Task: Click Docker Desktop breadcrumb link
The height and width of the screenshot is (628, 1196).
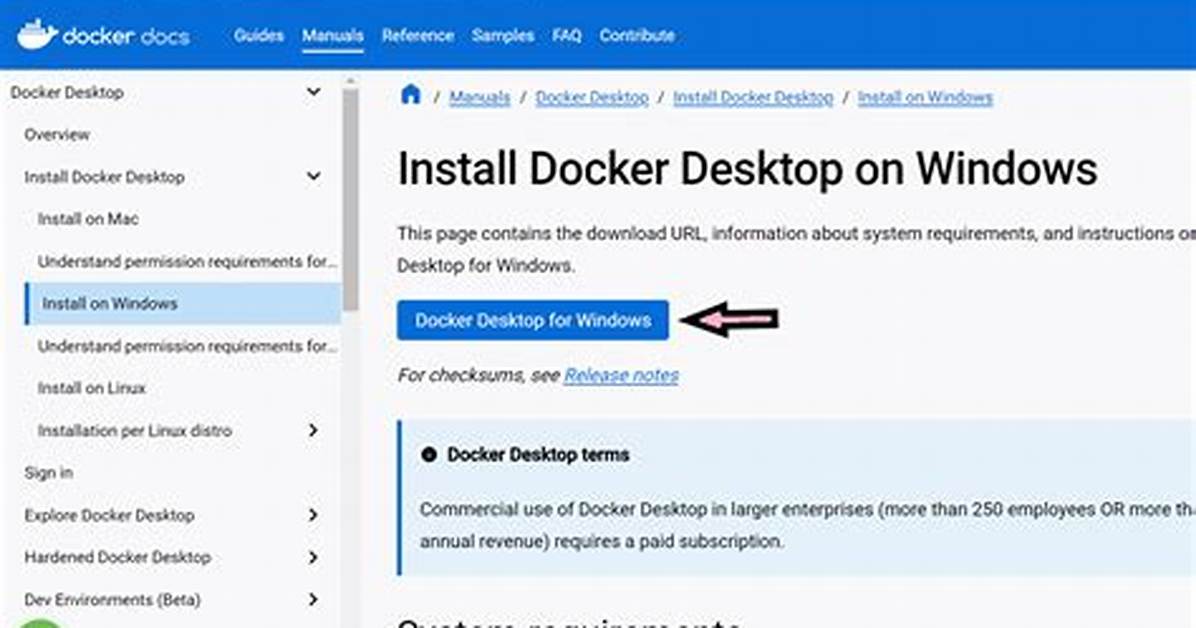Action: (592, 98)
